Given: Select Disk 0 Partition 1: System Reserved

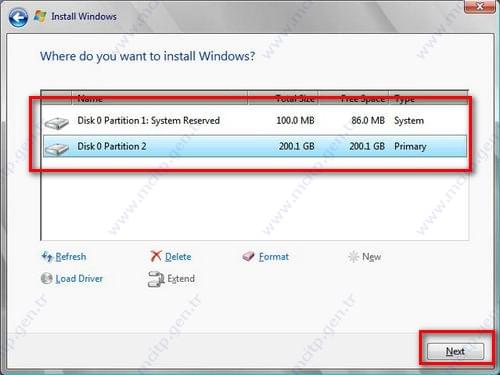Looking at the screenshot, I should (x=255, y=121).
